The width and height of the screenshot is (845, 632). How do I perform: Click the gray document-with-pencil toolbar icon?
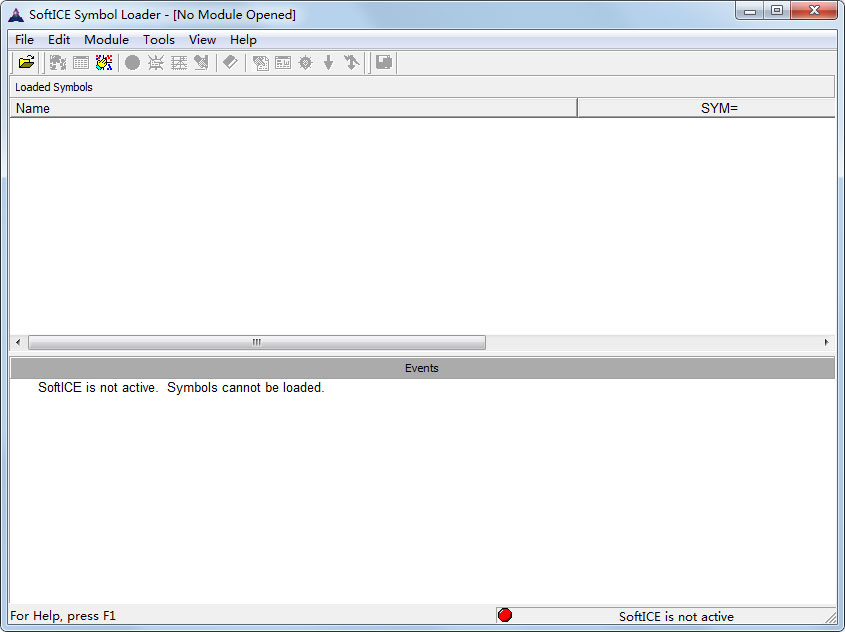(x=260, y=62)
